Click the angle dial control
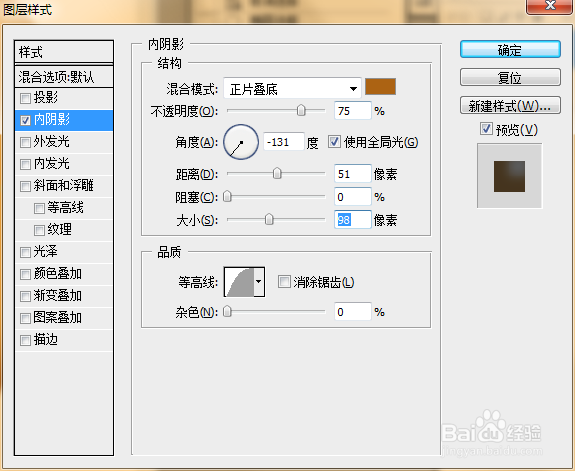 (x=241, y=142)
